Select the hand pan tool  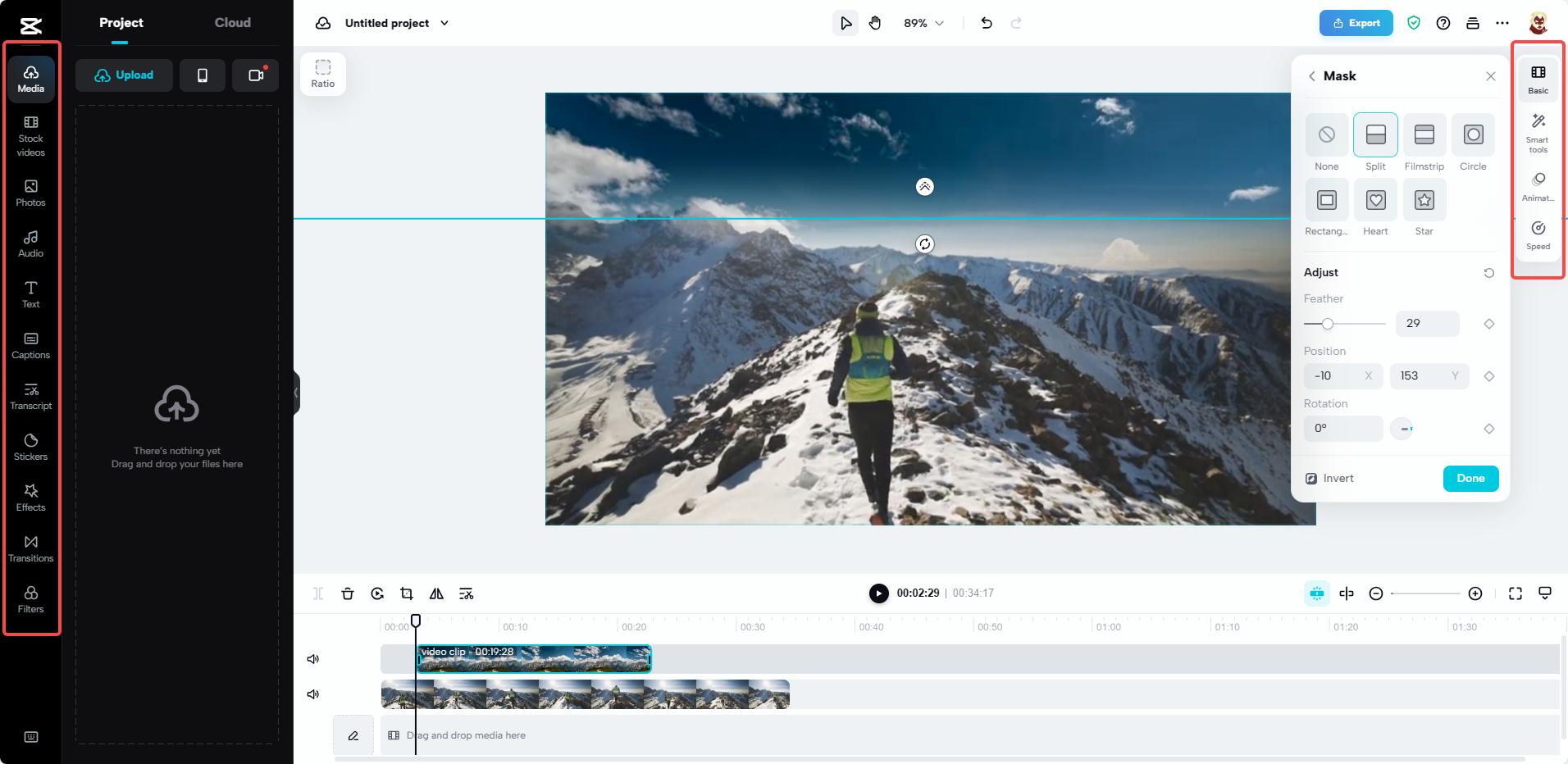pos(875,23)
